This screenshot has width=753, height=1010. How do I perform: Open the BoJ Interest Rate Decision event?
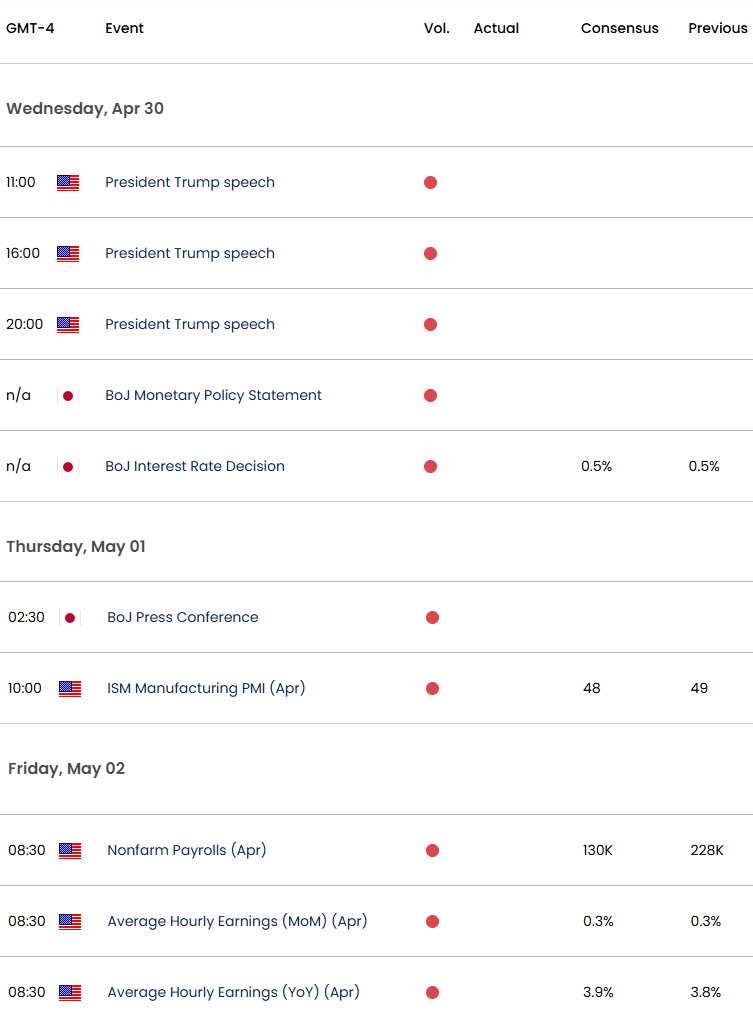pos(195,466)
